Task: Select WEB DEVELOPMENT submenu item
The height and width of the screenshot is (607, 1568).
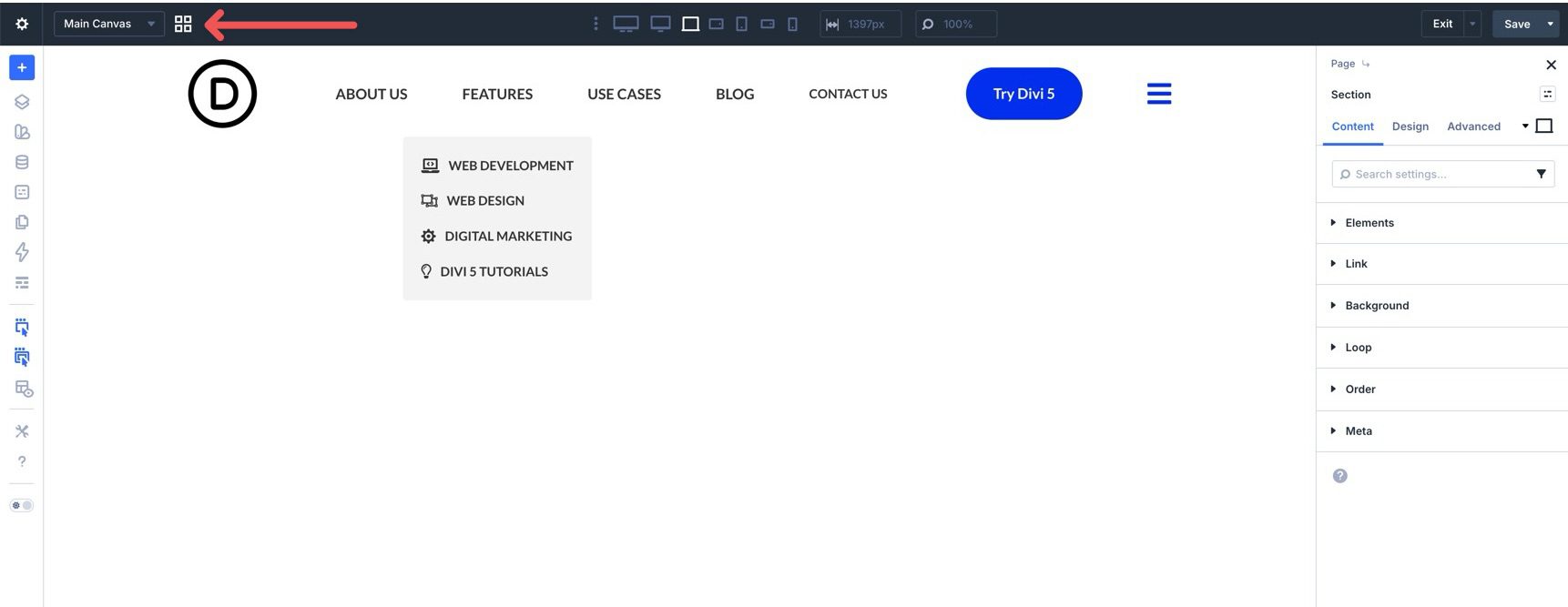Action: pyautogui.click(x=497, y=166)
